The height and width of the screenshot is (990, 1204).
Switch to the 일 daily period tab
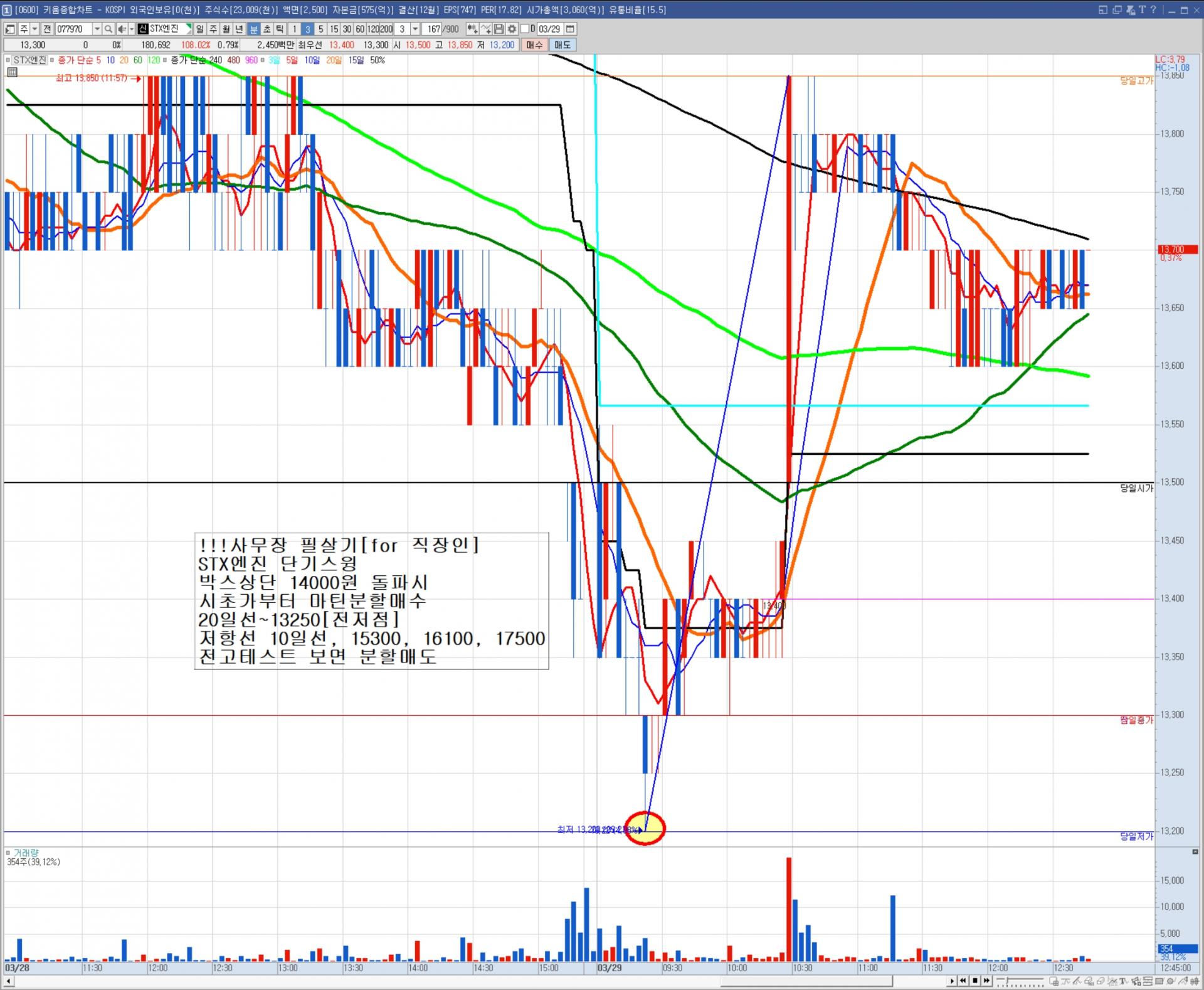click(x=199, y=29)
